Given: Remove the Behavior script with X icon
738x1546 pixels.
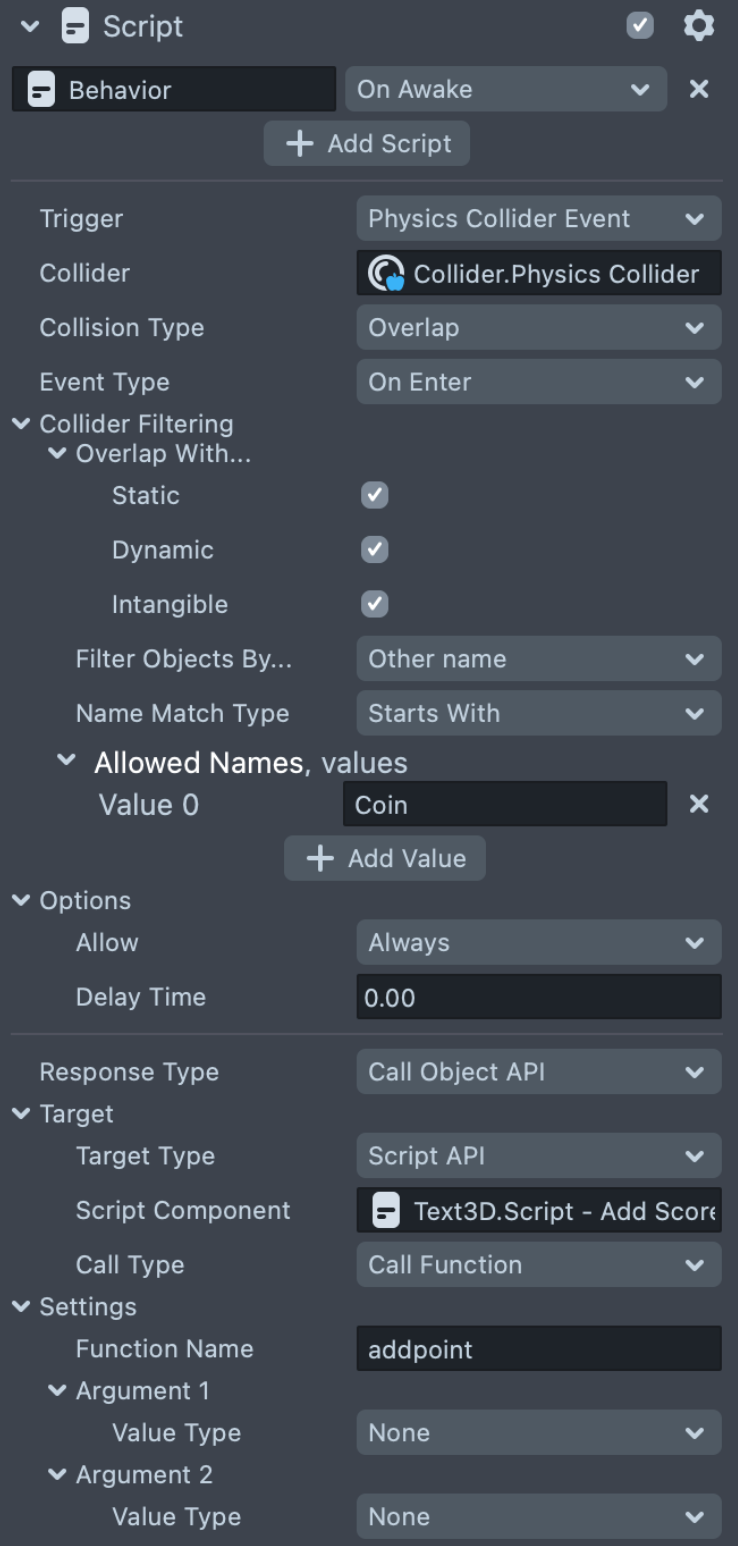Looking at the screenshot, I should (699, 89).
